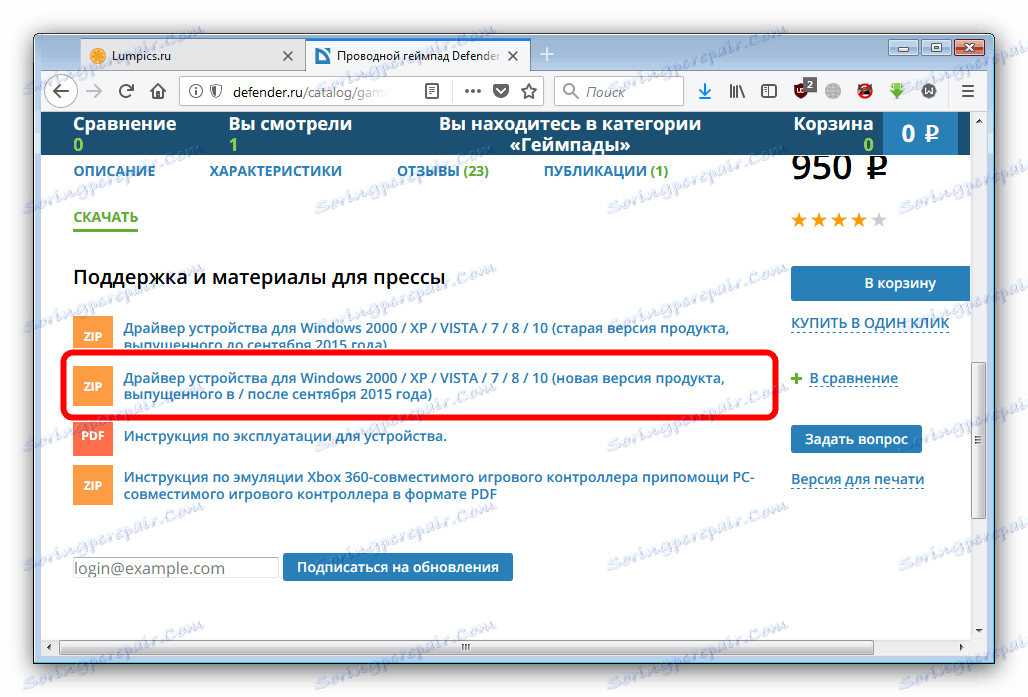This screenshot has height=697, width=1028.
Task: Click PDF icon for the manual
Action: [93, 437]
